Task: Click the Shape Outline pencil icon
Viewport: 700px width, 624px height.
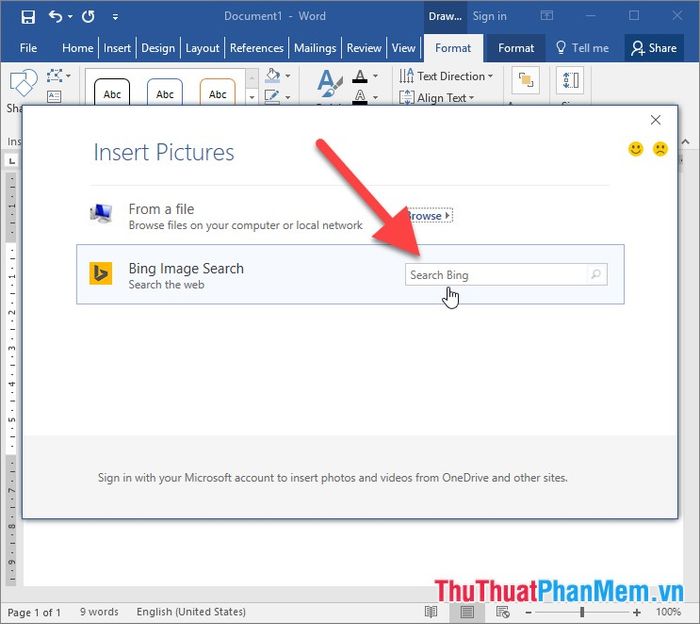Action: [x=272, y=96]
